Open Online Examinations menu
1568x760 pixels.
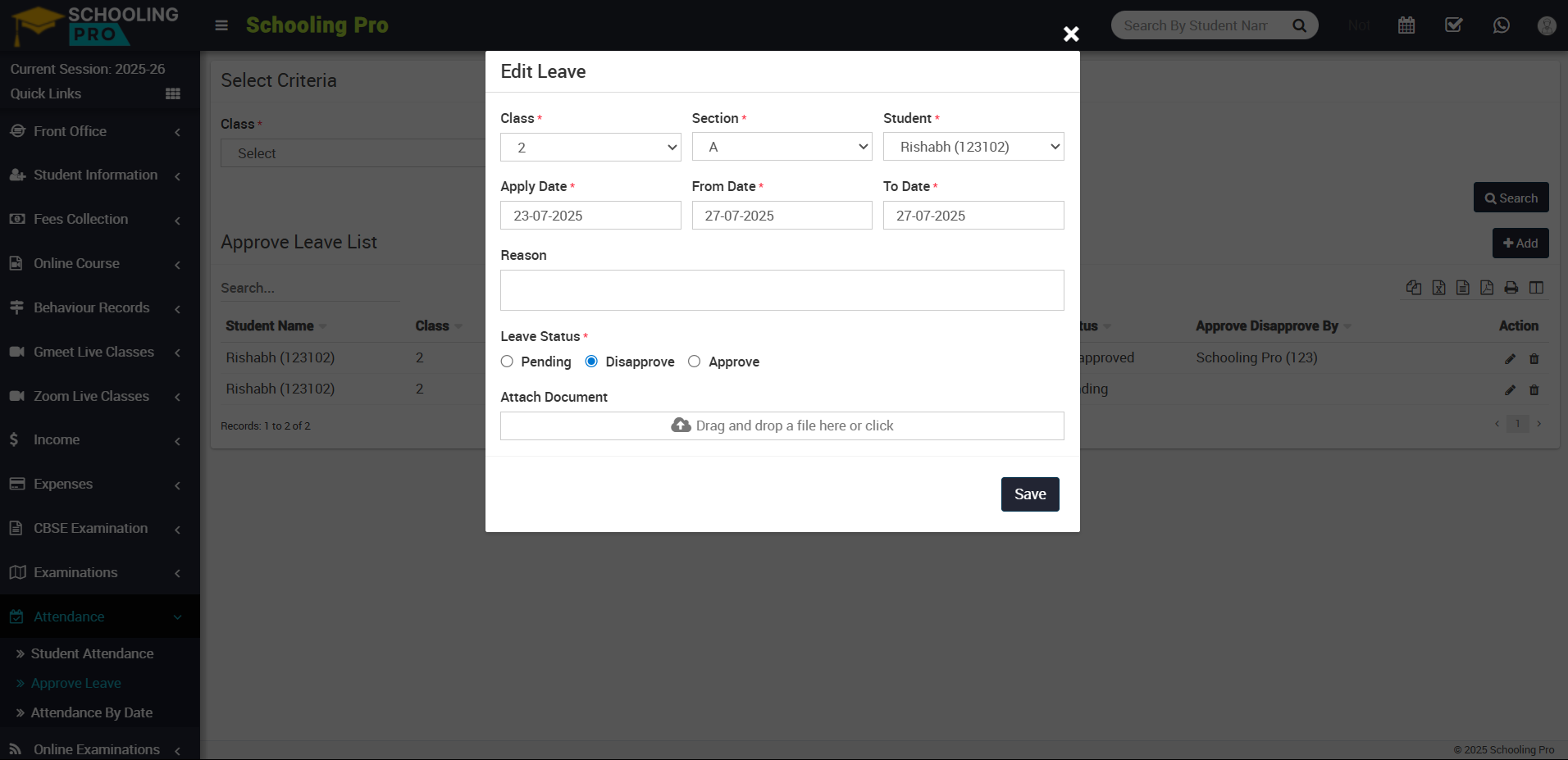coord(100,749)
